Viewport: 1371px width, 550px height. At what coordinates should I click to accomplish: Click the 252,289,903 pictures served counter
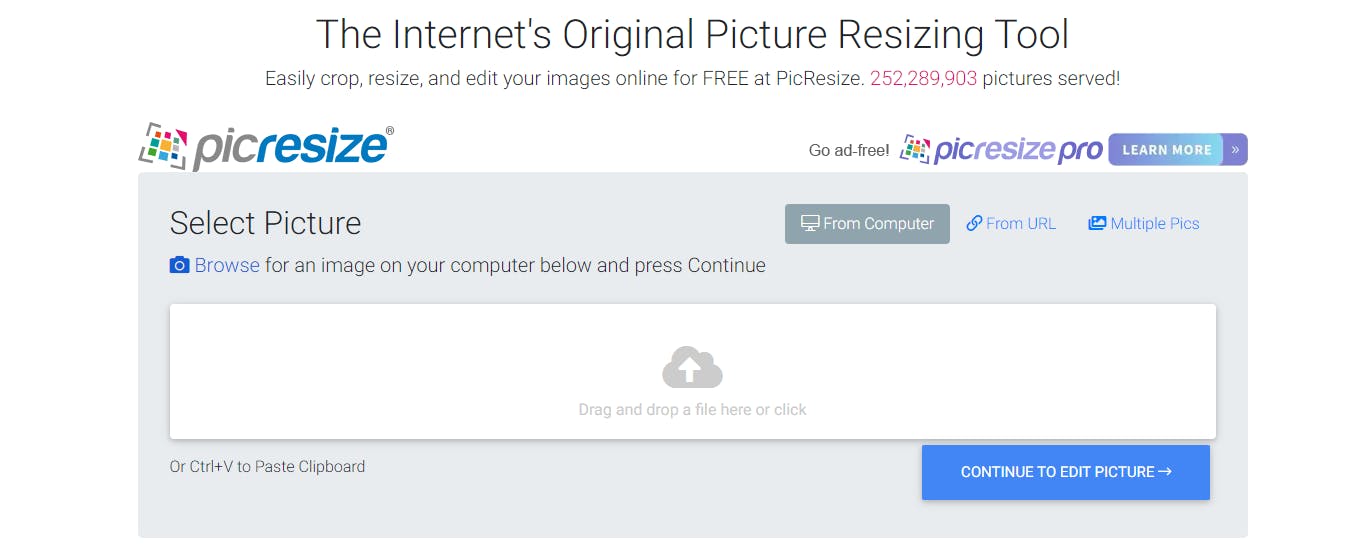(923, 78)
